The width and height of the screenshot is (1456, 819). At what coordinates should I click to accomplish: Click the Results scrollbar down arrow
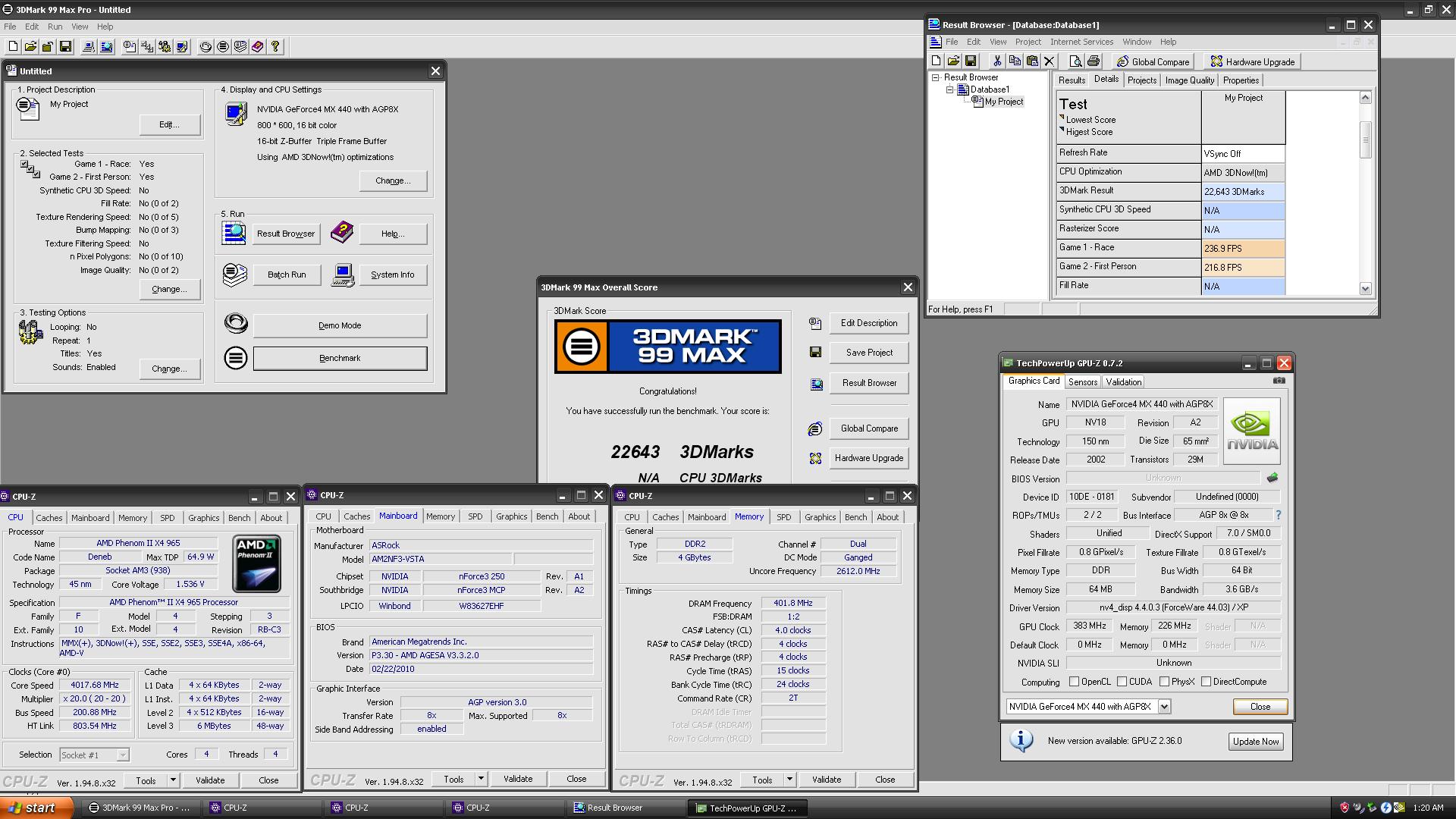click(1365, 288)
